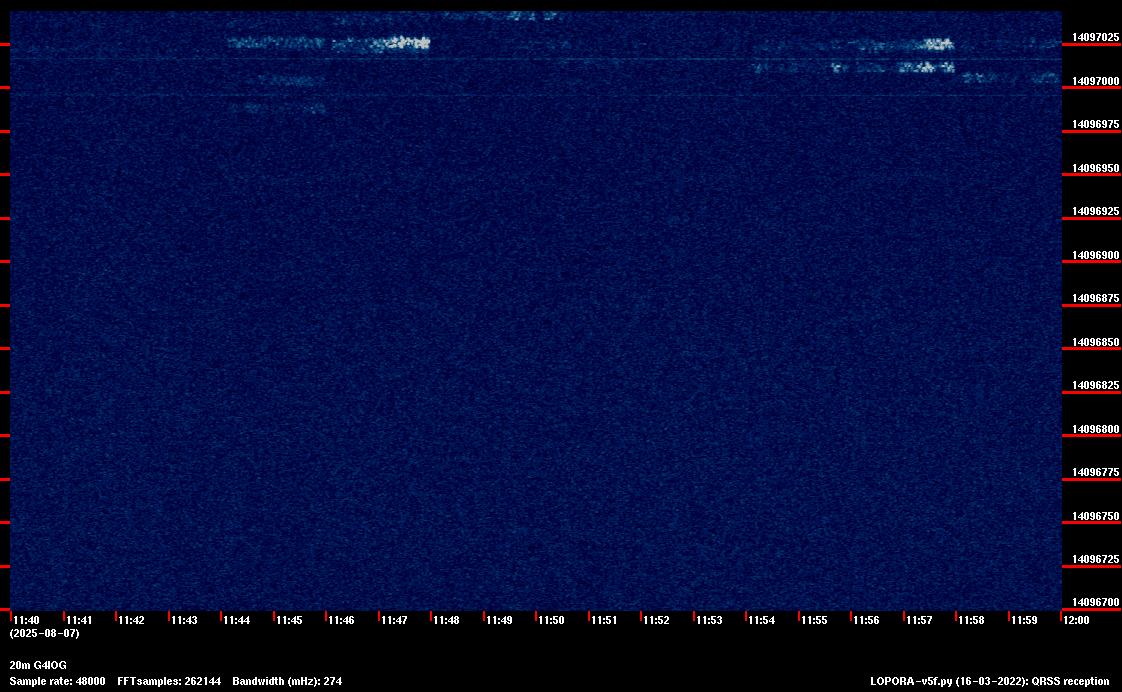
Task: Click the 11:45 time axis label
Action: pos(289,620)
